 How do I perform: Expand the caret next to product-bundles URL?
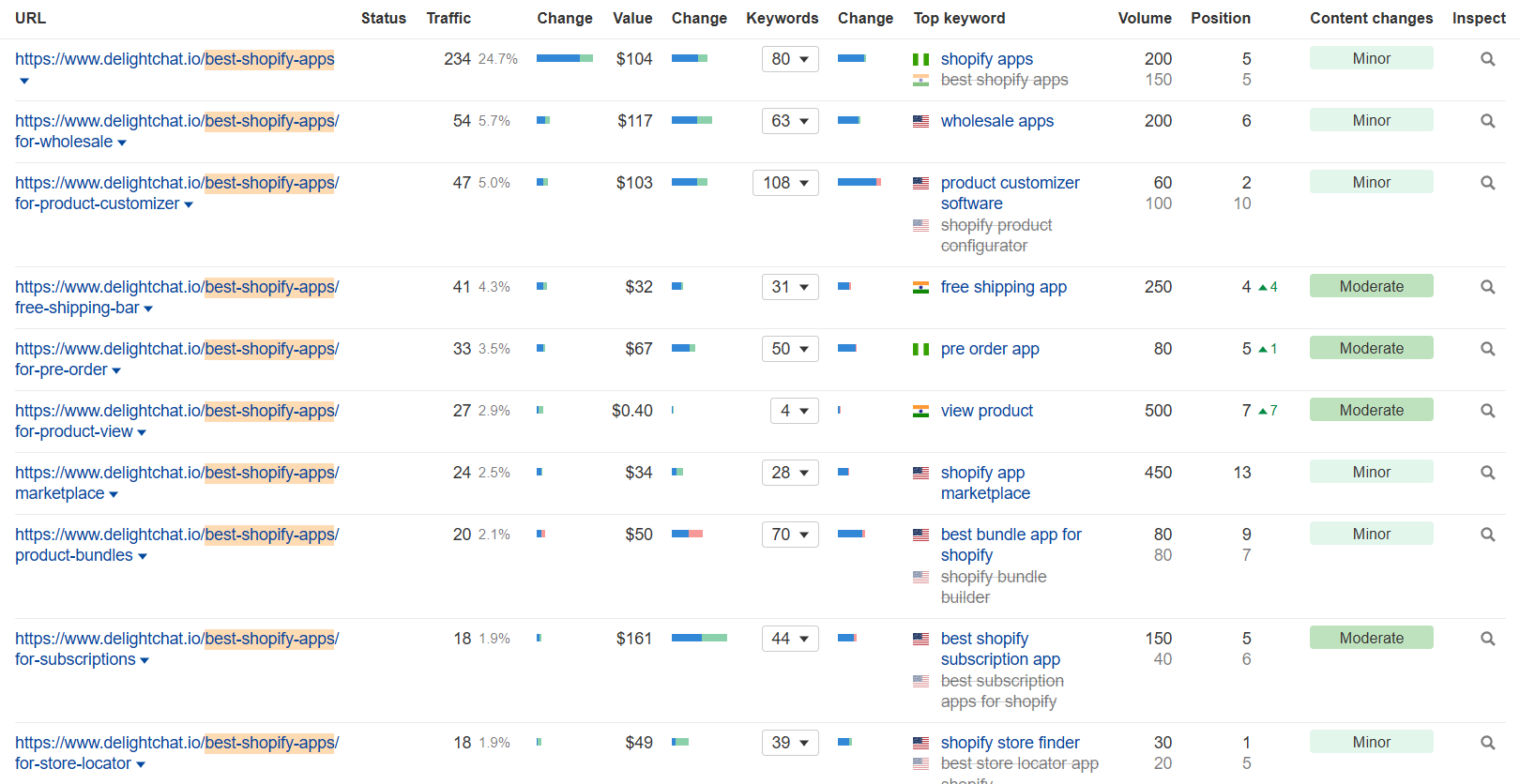point(143,556)
